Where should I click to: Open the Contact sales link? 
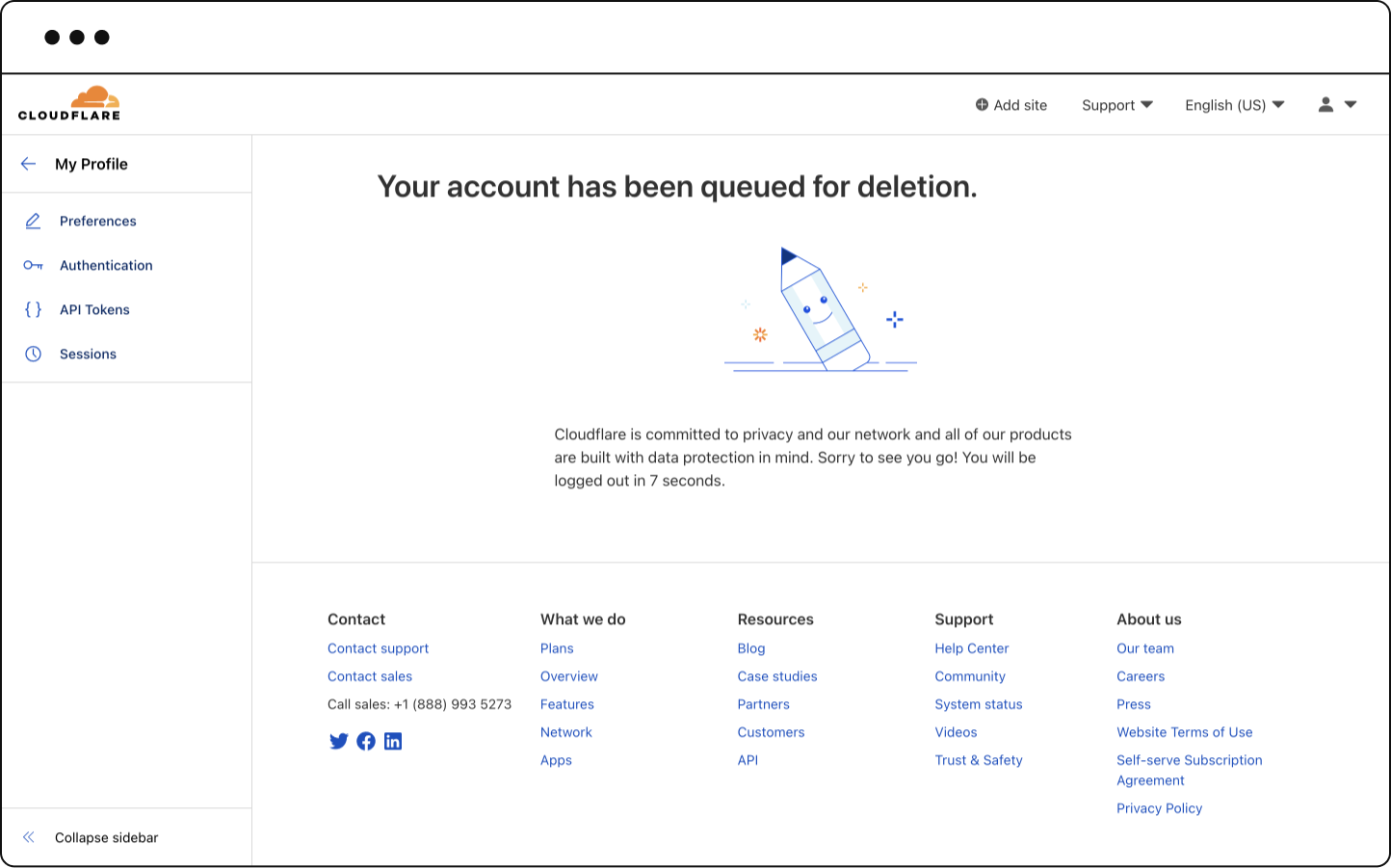[x=370, y=676]
